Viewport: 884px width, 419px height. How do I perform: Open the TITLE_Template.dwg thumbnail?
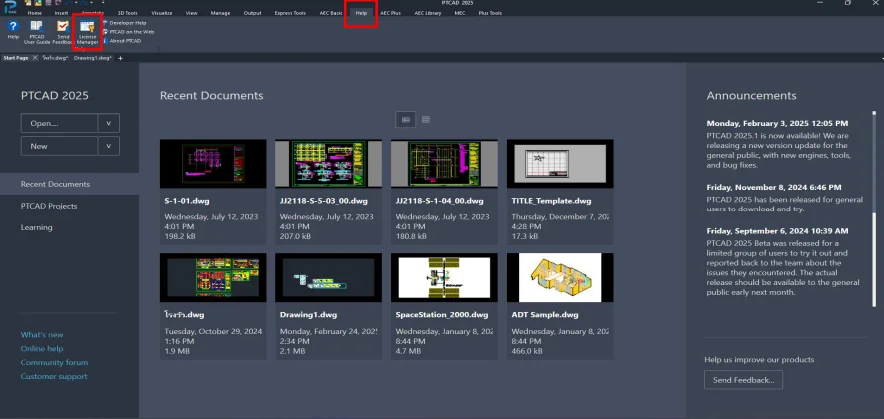point(560,164)
